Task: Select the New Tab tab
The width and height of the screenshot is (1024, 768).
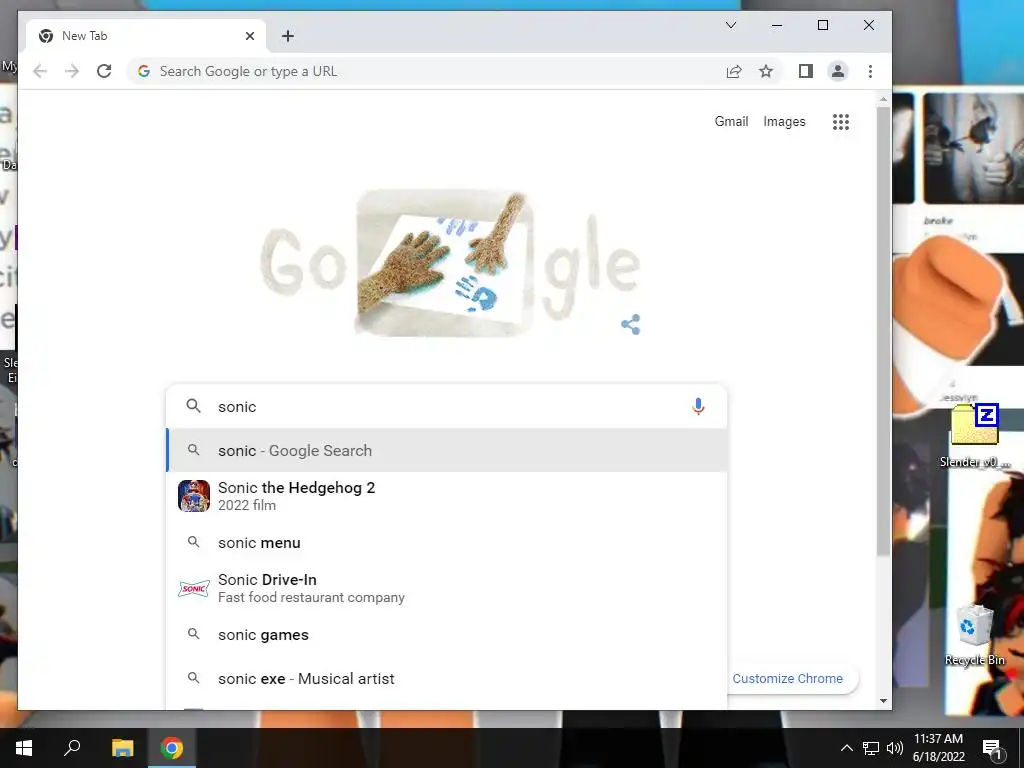Action: point(146,36)
